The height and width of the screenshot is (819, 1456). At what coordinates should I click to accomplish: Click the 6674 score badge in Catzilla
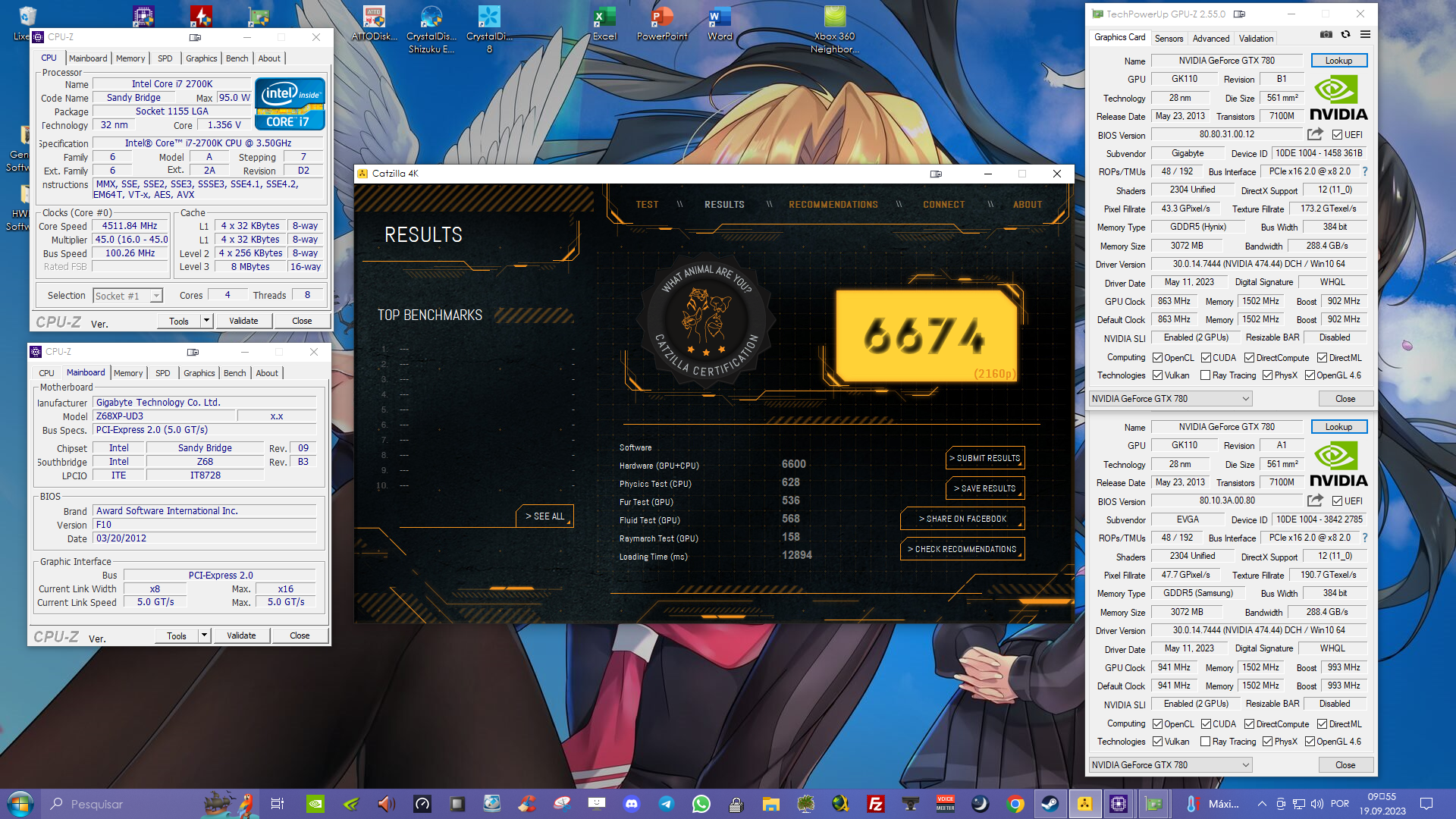point(927,336)
